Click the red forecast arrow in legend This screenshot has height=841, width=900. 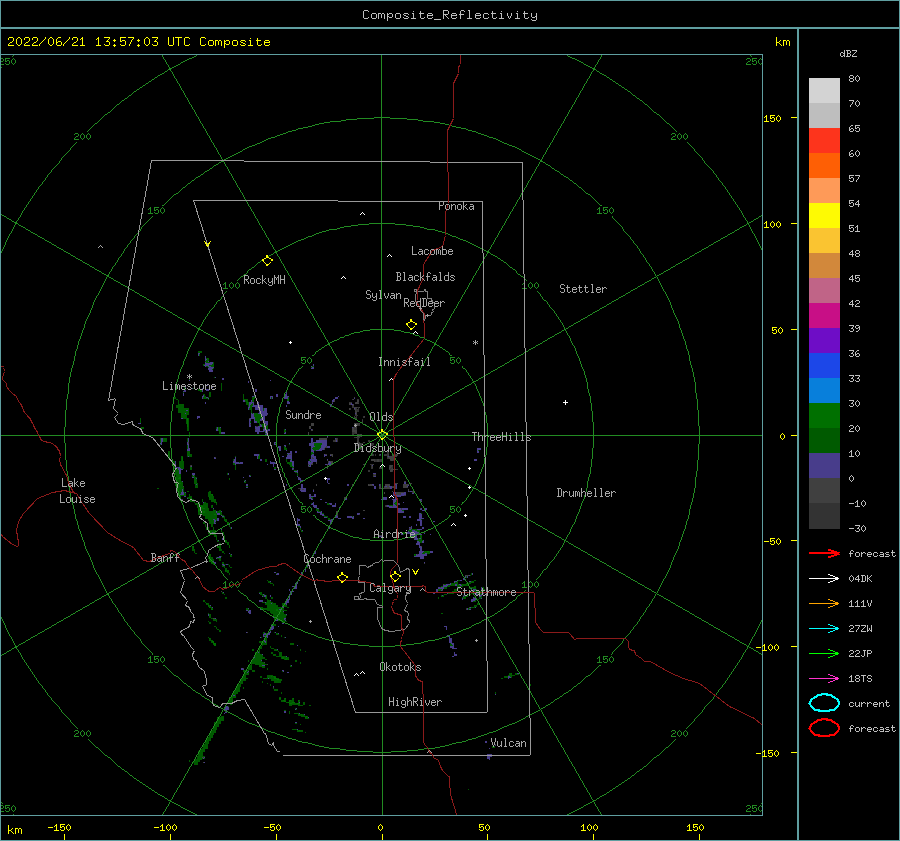tap(824, 553)
